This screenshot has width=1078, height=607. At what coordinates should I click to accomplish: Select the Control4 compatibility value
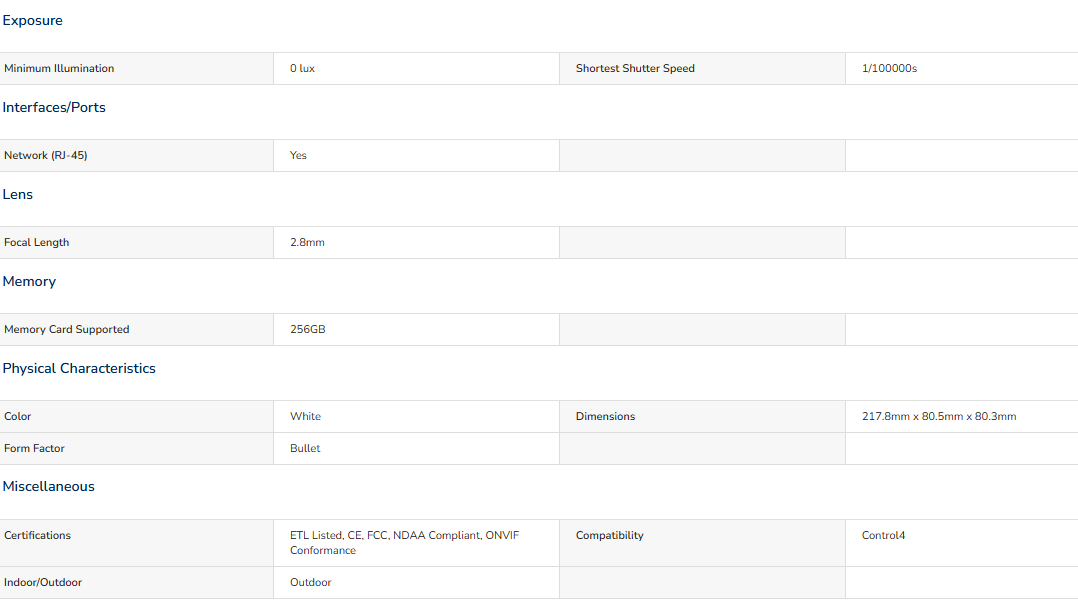pyautogui.click(x=883, y=536)
